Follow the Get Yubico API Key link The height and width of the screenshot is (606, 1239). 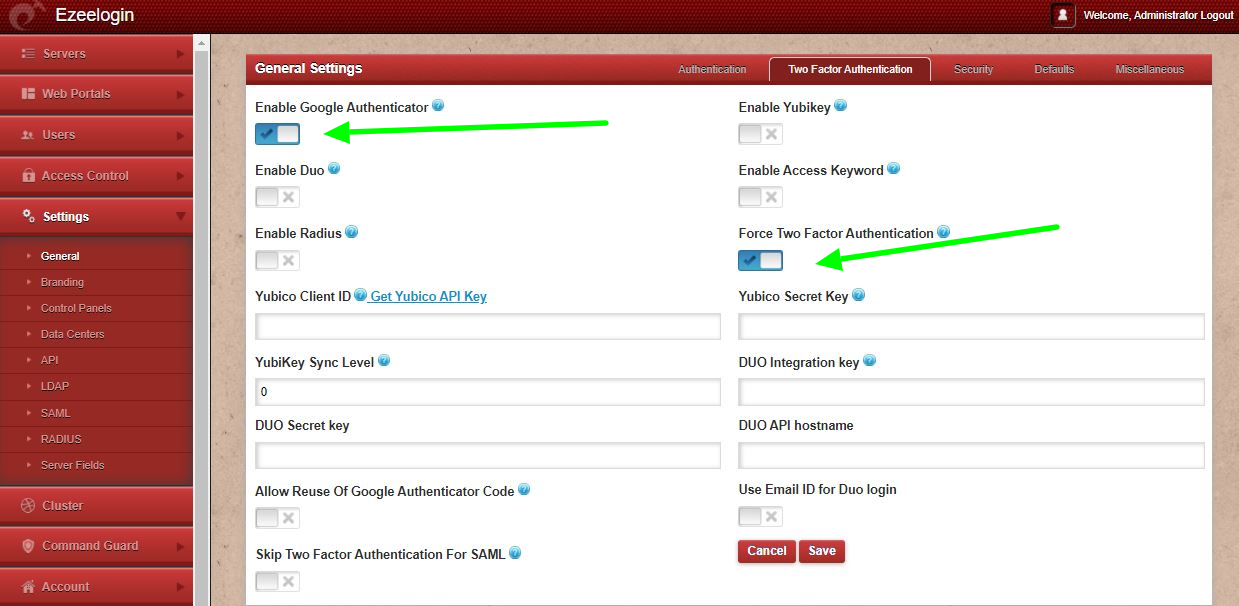tap(428, 296)
